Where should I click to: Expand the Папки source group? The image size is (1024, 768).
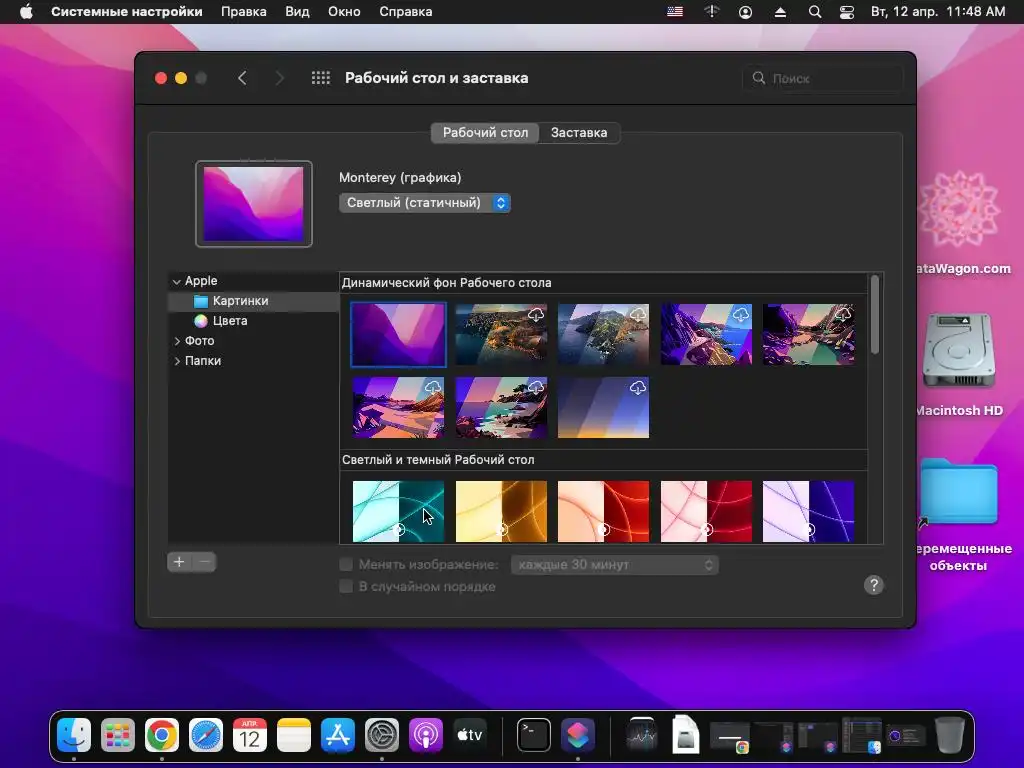click(x=177, y=361)
